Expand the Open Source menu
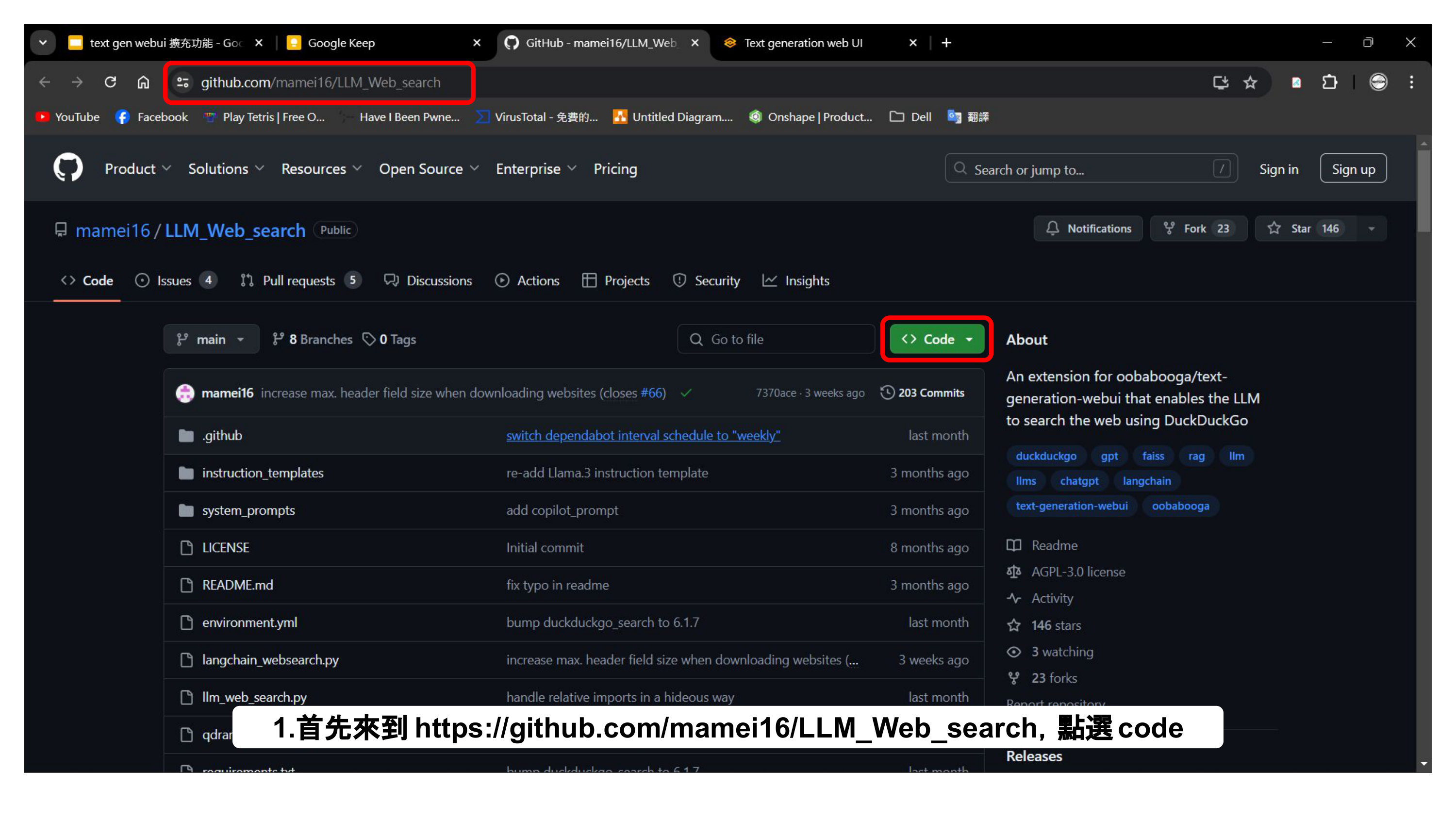 pyautogui.click(x=429, y=168)
